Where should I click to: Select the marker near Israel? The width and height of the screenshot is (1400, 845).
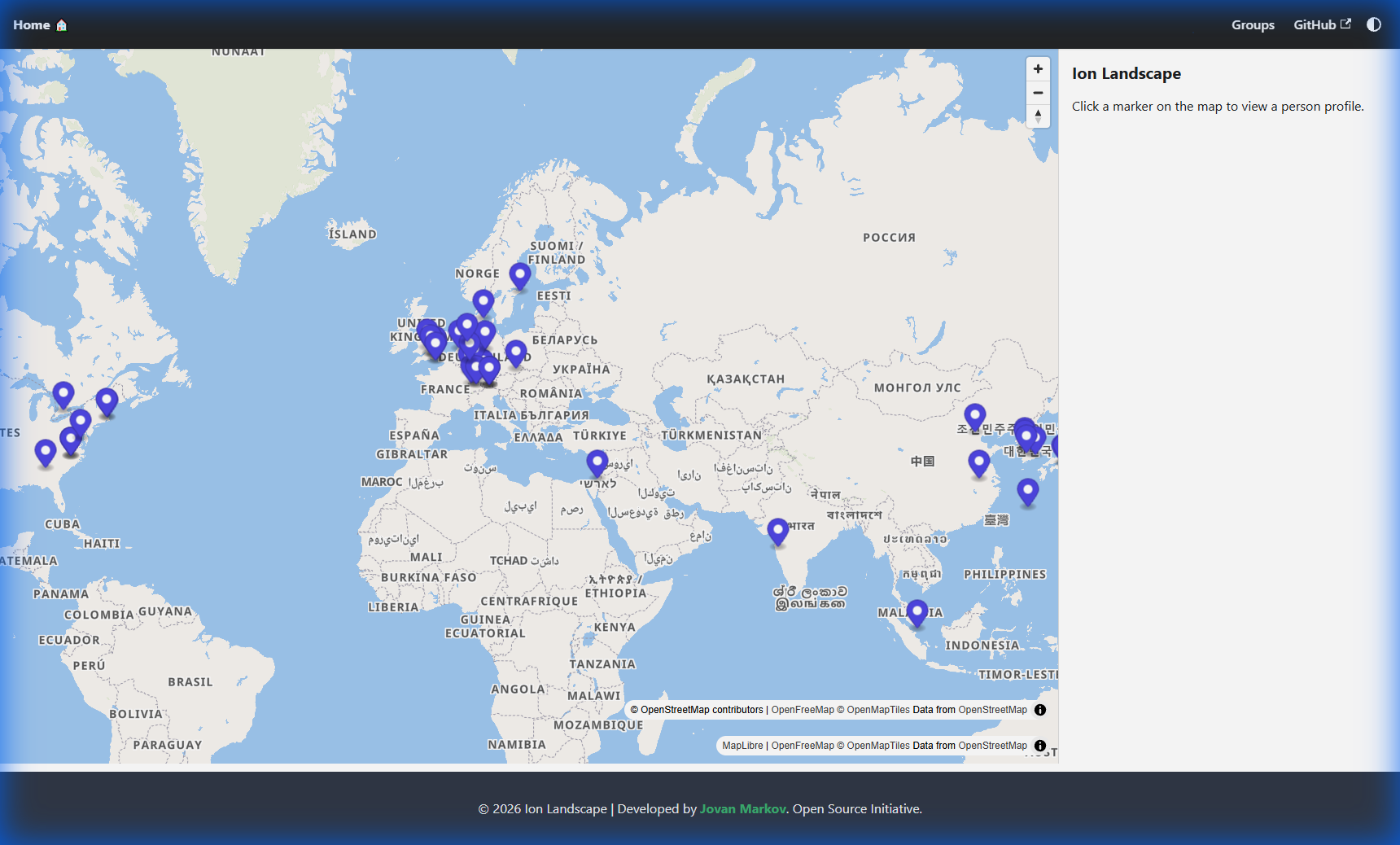coord(597,462)
